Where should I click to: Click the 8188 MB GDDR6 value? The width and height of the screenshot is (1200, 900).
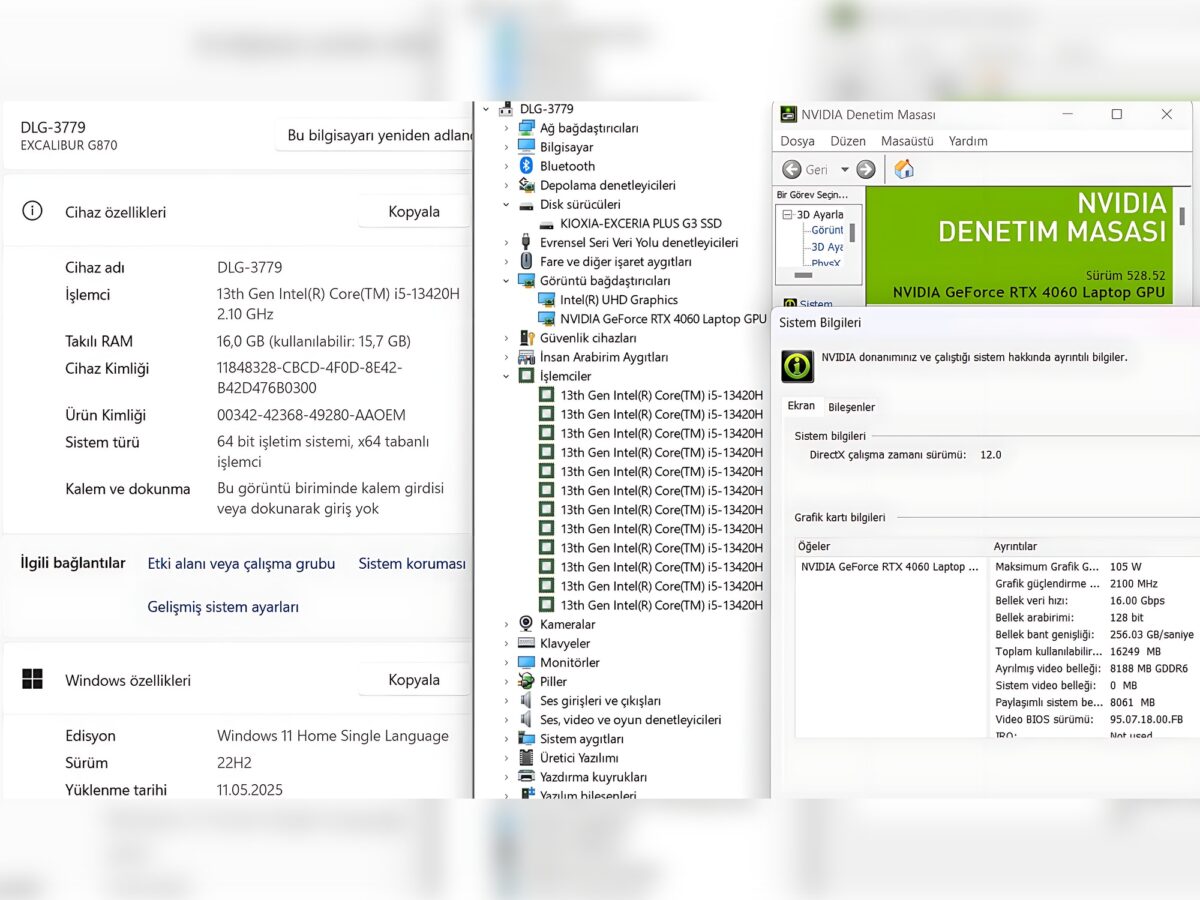1149,668
